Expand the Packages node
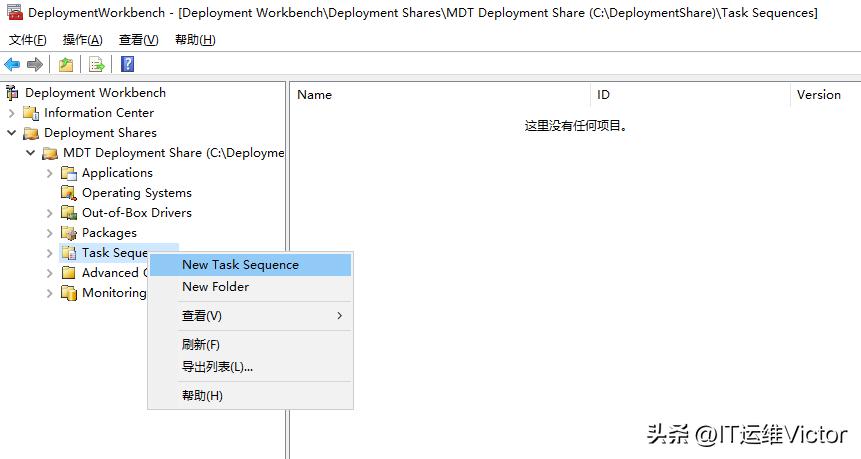This screenshot has width=861, height=459. 49,233
